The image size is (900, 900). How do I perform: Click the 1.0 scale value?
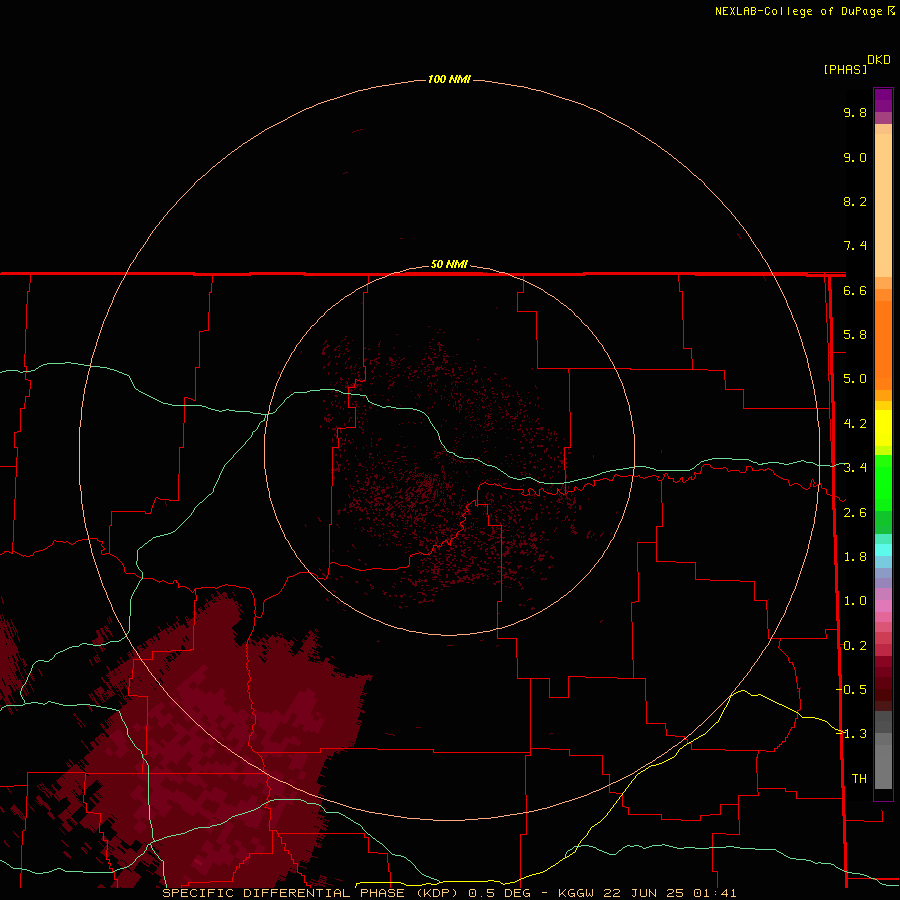[855, 601]
